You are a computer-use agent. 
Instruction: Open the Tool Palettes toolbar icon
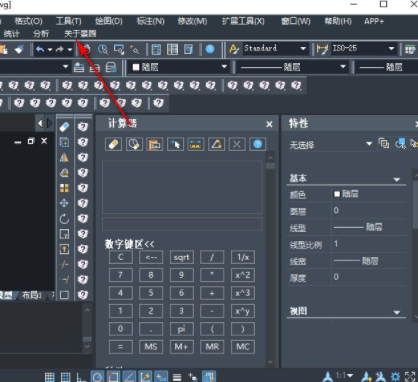click(188, 50)
